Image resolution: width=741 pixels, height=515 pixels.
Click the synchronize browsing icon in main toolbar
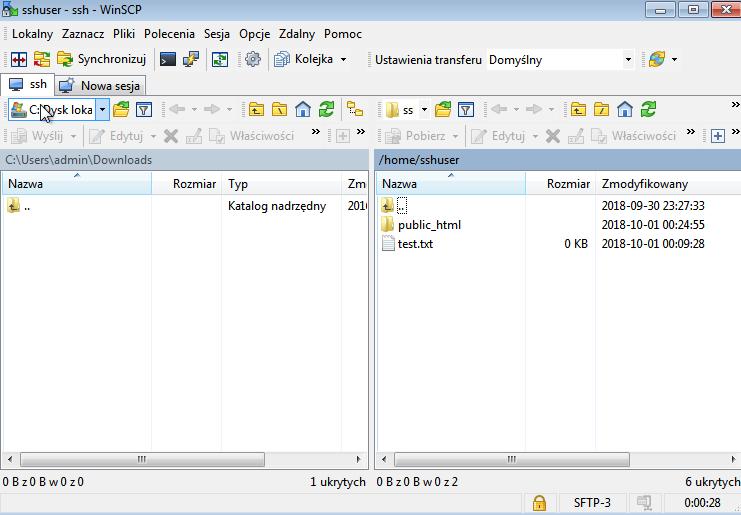[x=42, y=60]
